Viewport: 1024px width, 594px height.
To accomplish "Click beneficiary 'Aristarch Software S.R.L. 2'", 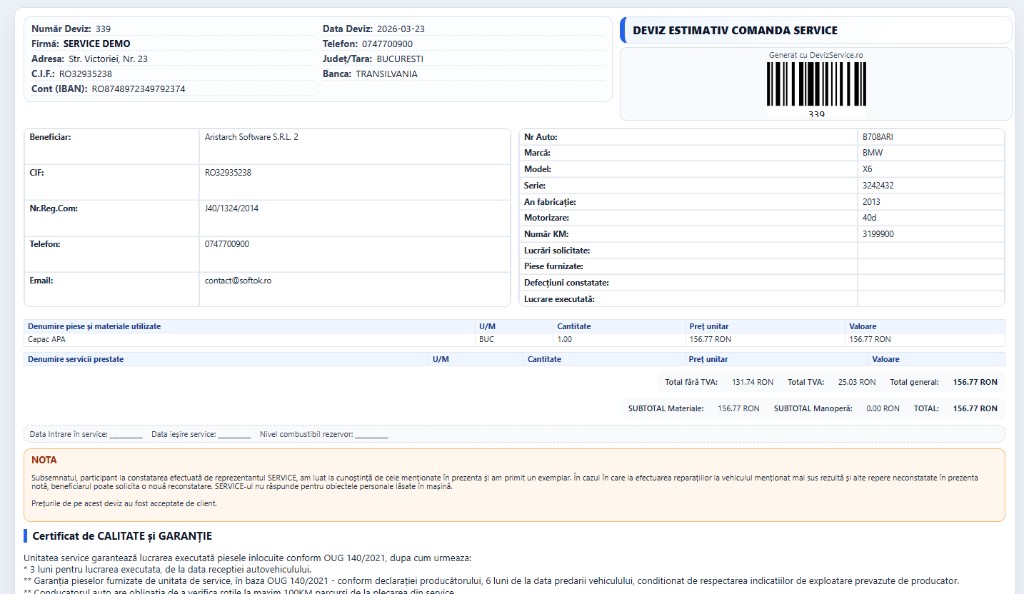I will pos(251,137).
